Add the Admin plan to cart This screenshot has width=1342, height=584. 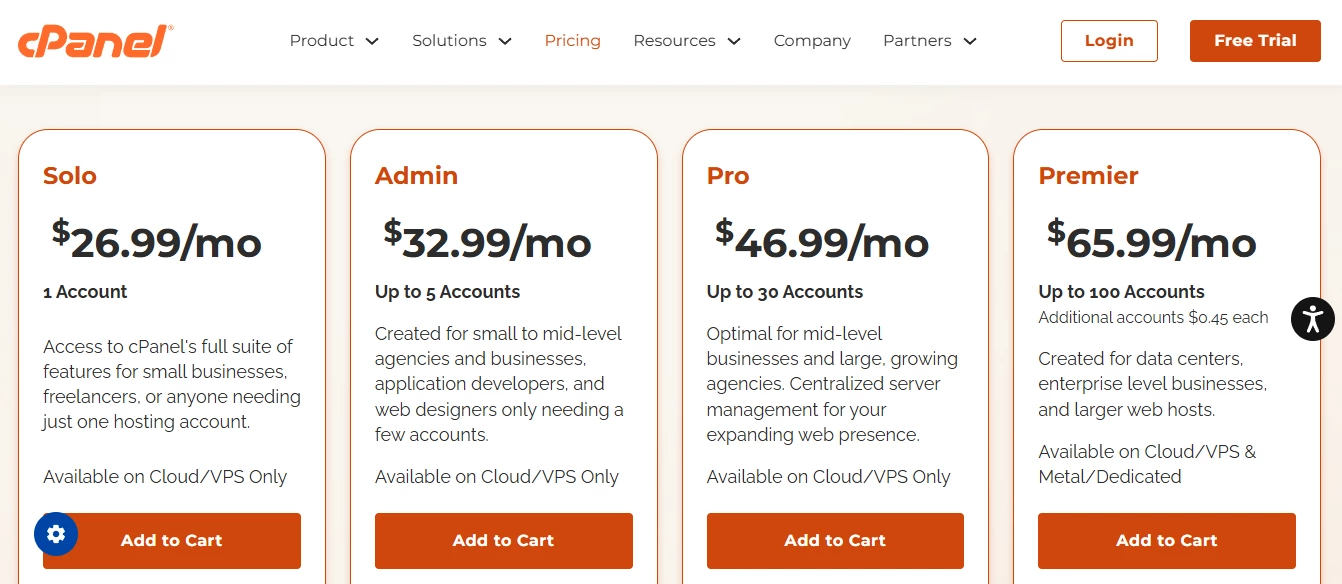[503, 540]
